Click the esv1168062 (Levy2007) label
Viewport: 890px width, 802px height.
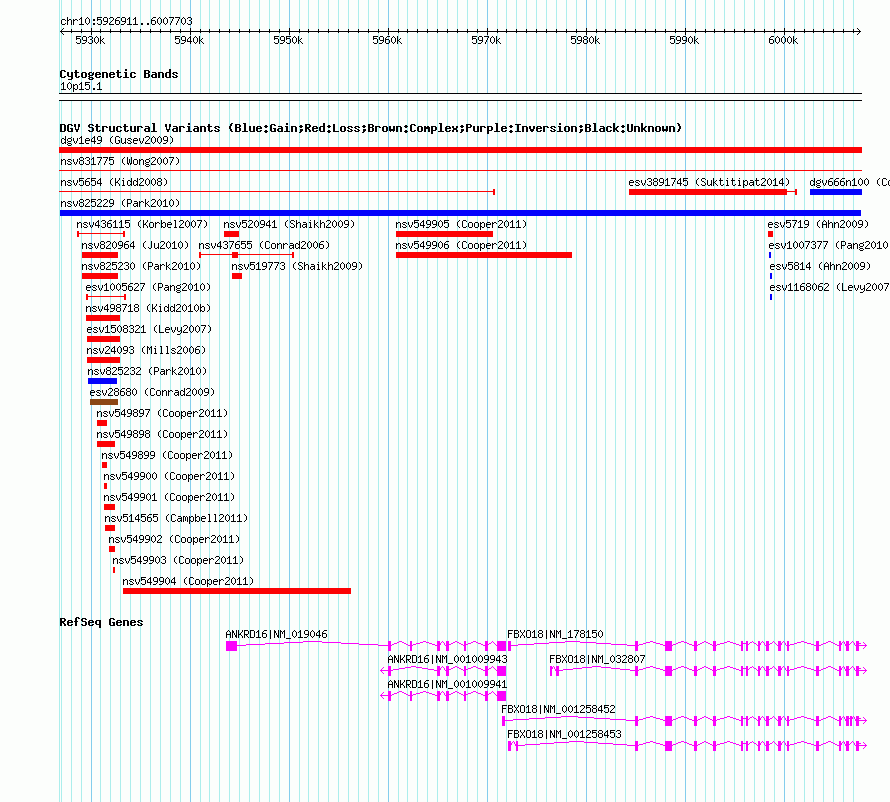click(829, 287)
